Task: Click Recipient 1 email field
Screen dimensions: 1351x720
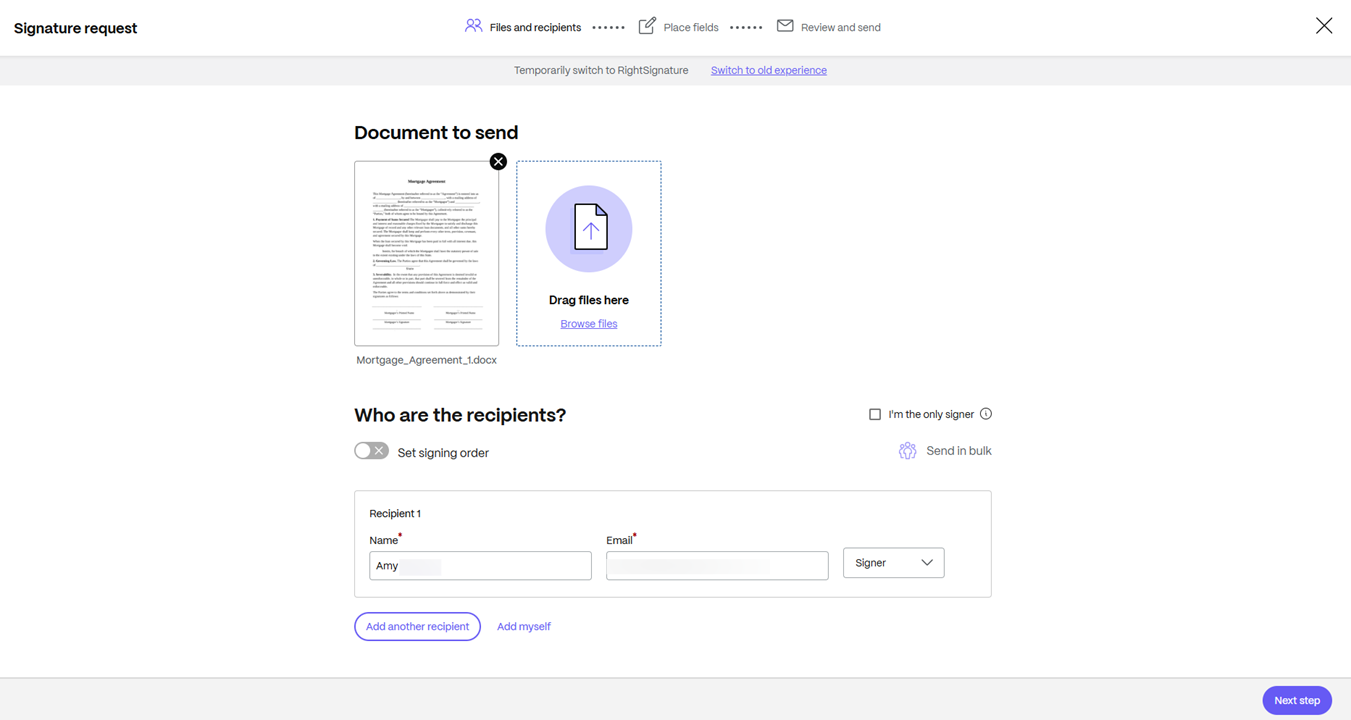Action: [716, 565]
